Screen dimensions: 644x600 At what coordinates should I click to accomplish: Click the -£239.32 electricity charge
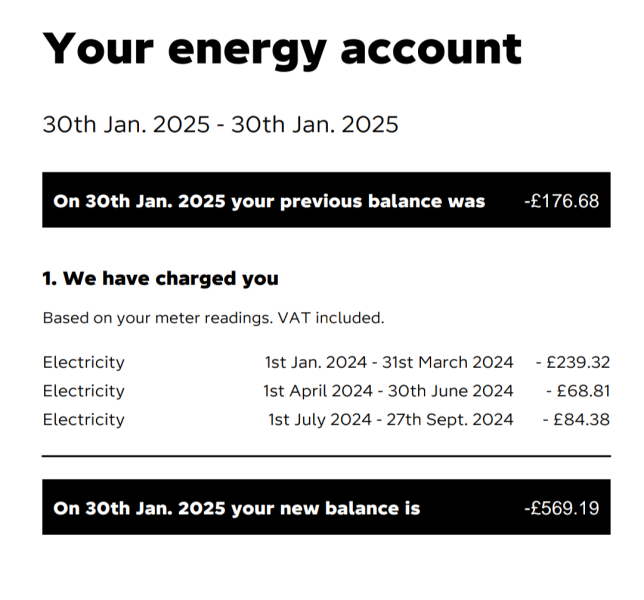(572, 362)
